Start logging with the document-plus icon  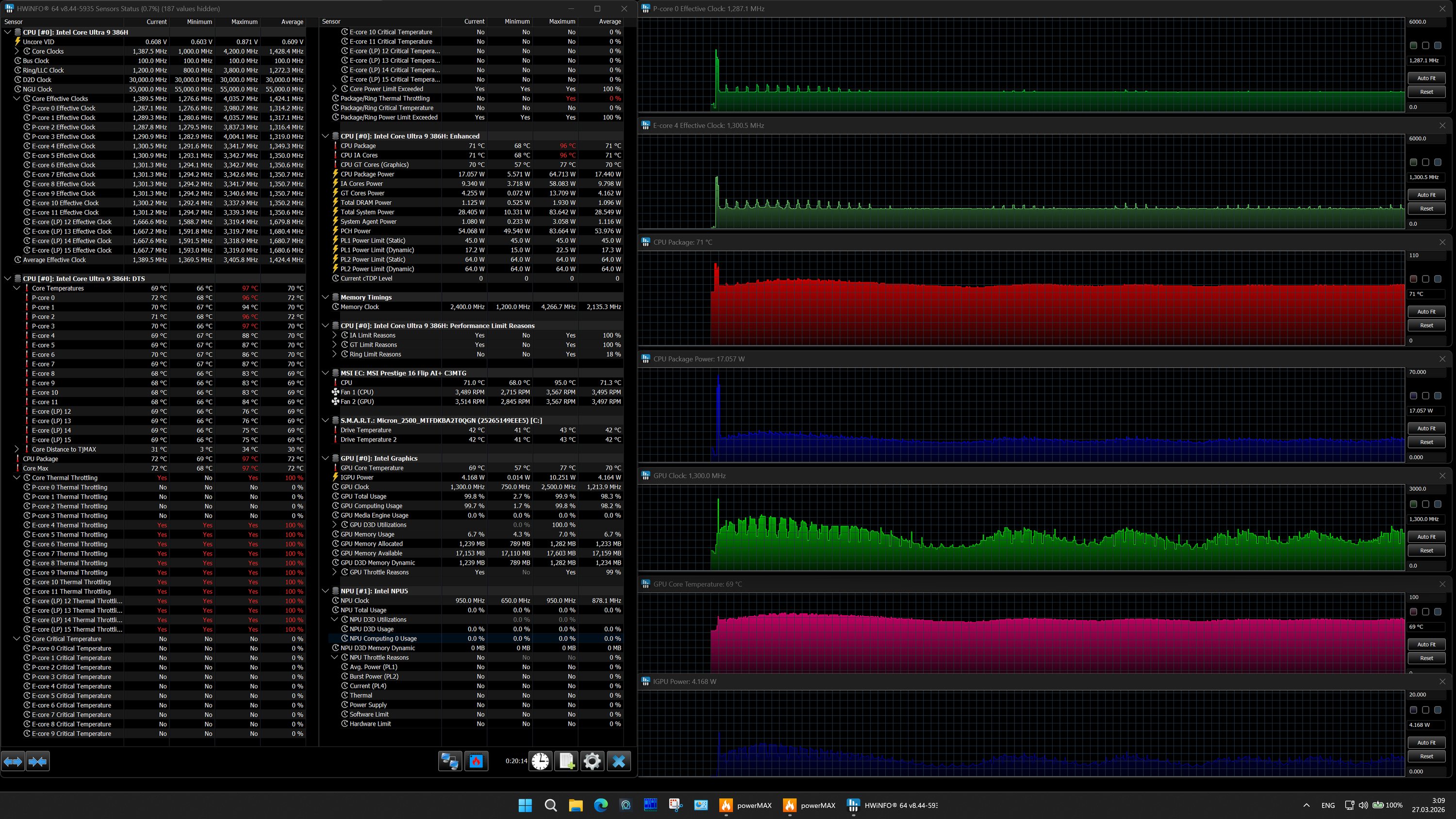coord(566,761)
